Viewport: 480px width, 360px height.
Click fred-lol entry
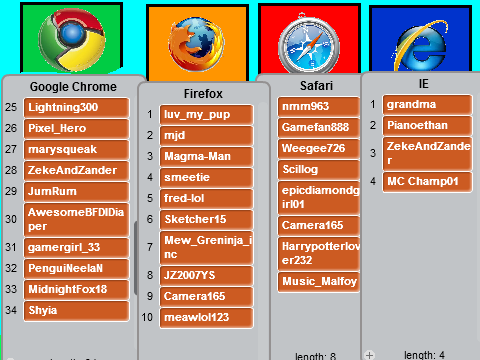tap(207, 199)
